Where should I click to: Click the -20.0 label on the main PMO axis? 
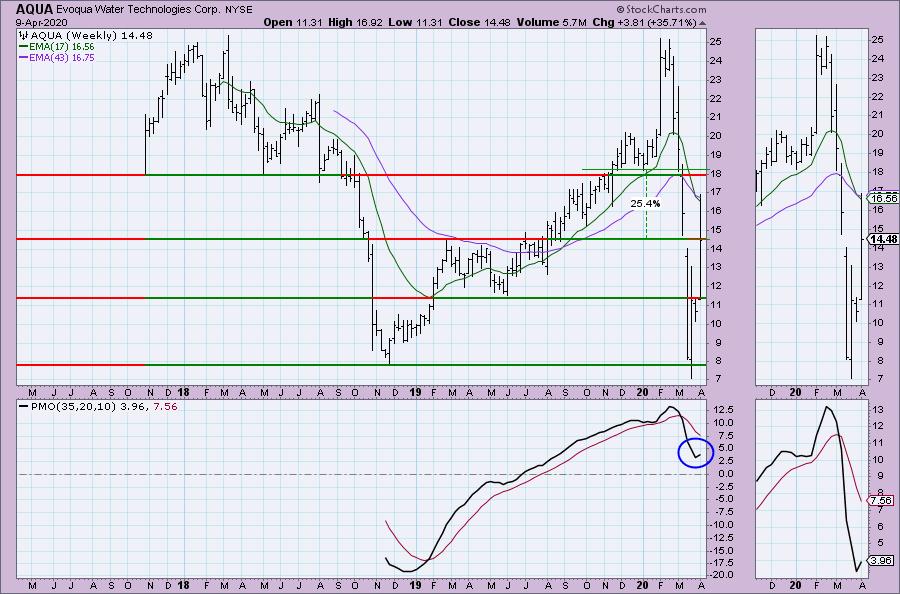720,575
